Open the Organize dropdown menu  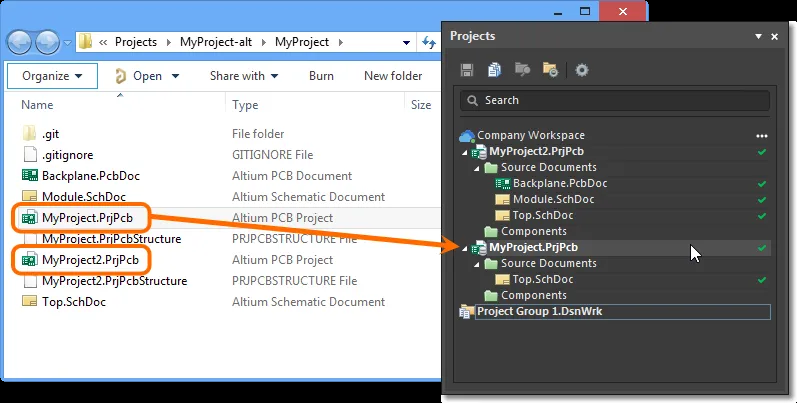[52, 76]
